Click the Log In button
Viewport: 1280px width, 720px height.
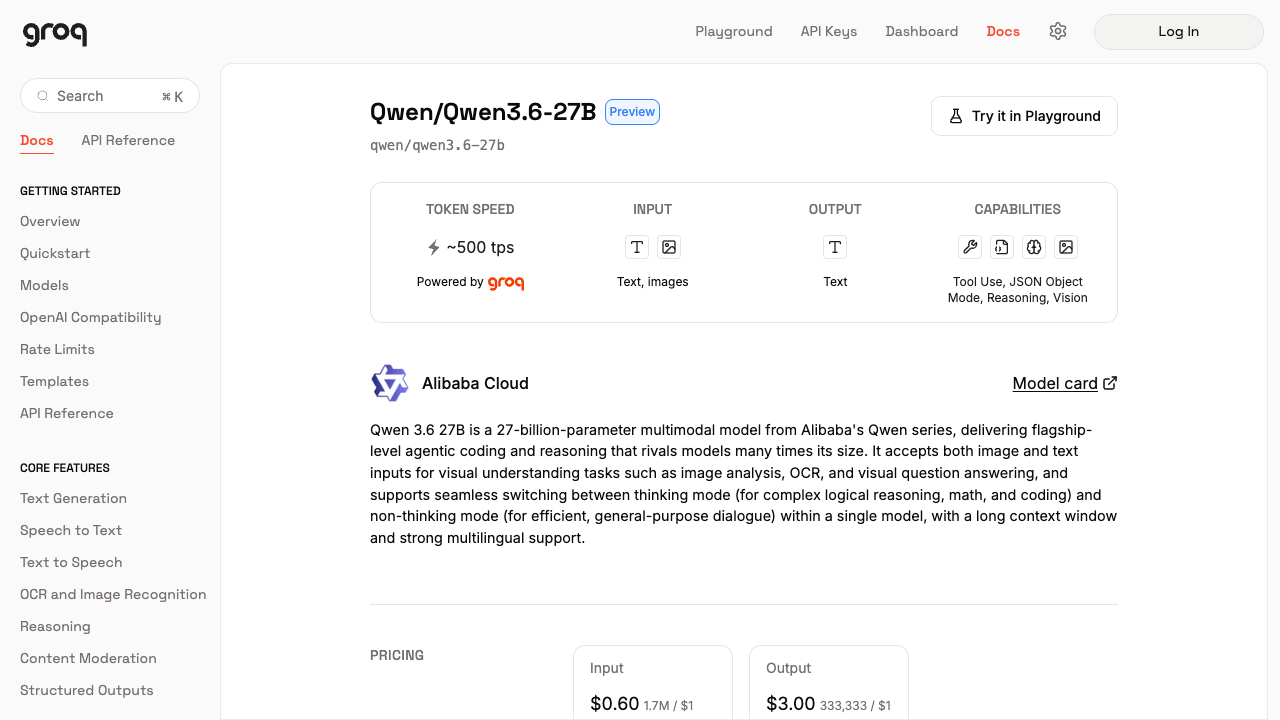pyautogui.click(x=1179, y=32)
